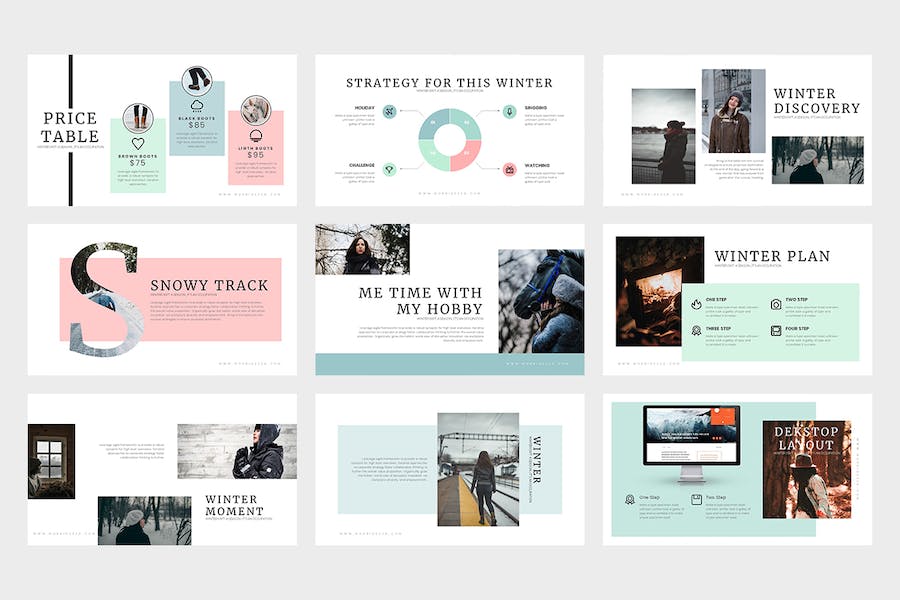Click the horse photo in hobby slide

point(541,301)
